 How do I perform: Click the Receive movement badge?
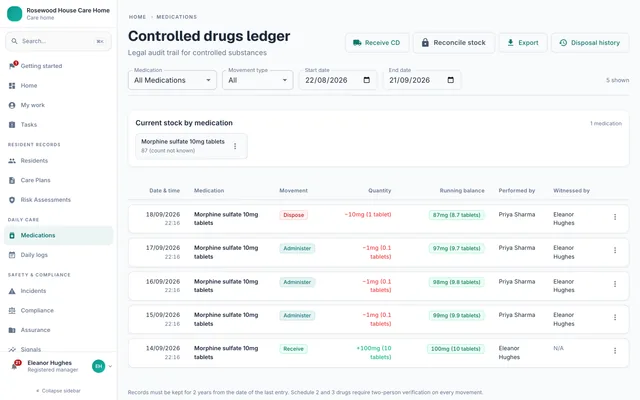(x=293, y=349)
